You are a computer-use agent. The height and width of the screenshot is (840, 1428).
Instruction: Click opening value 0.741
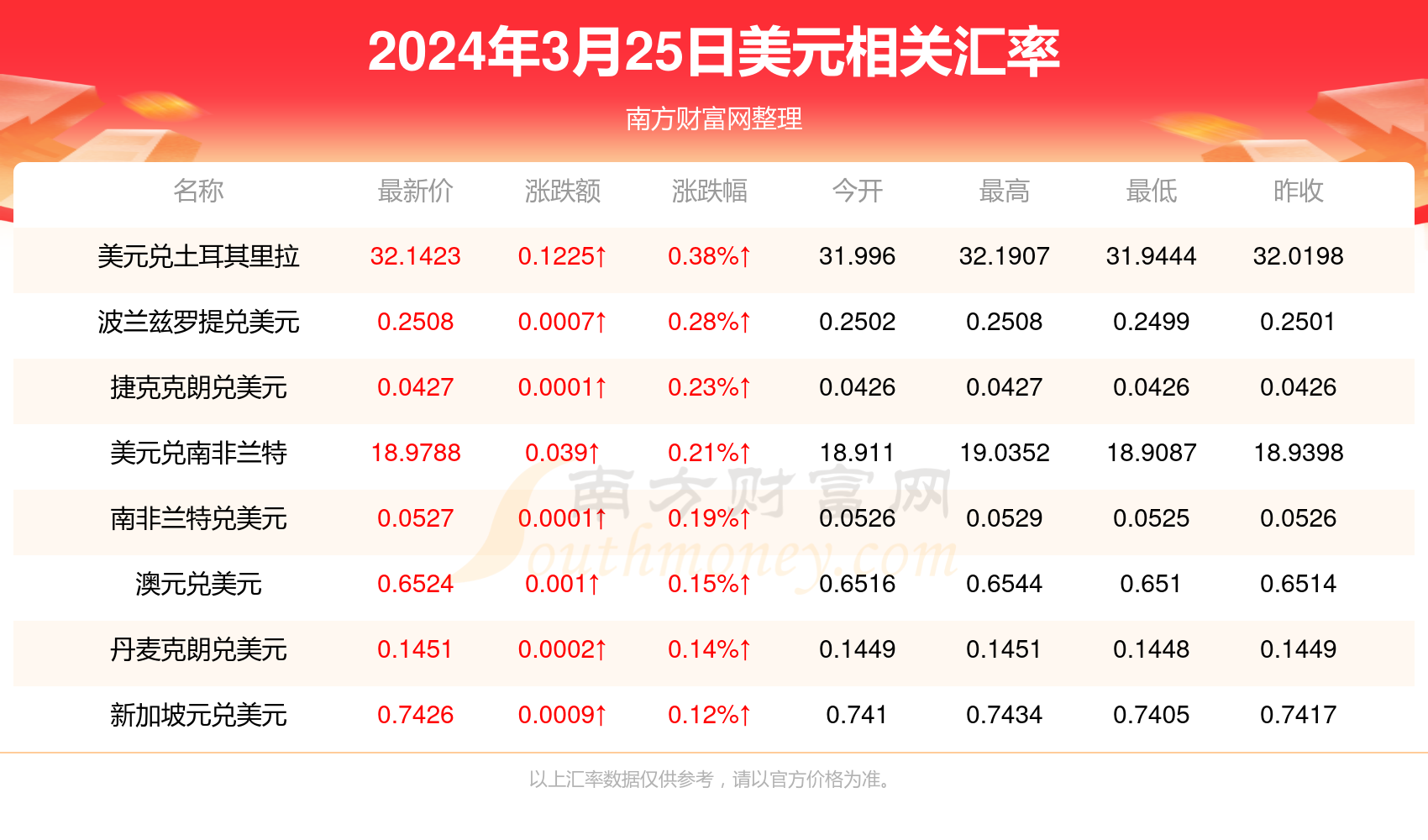[857, 715]
